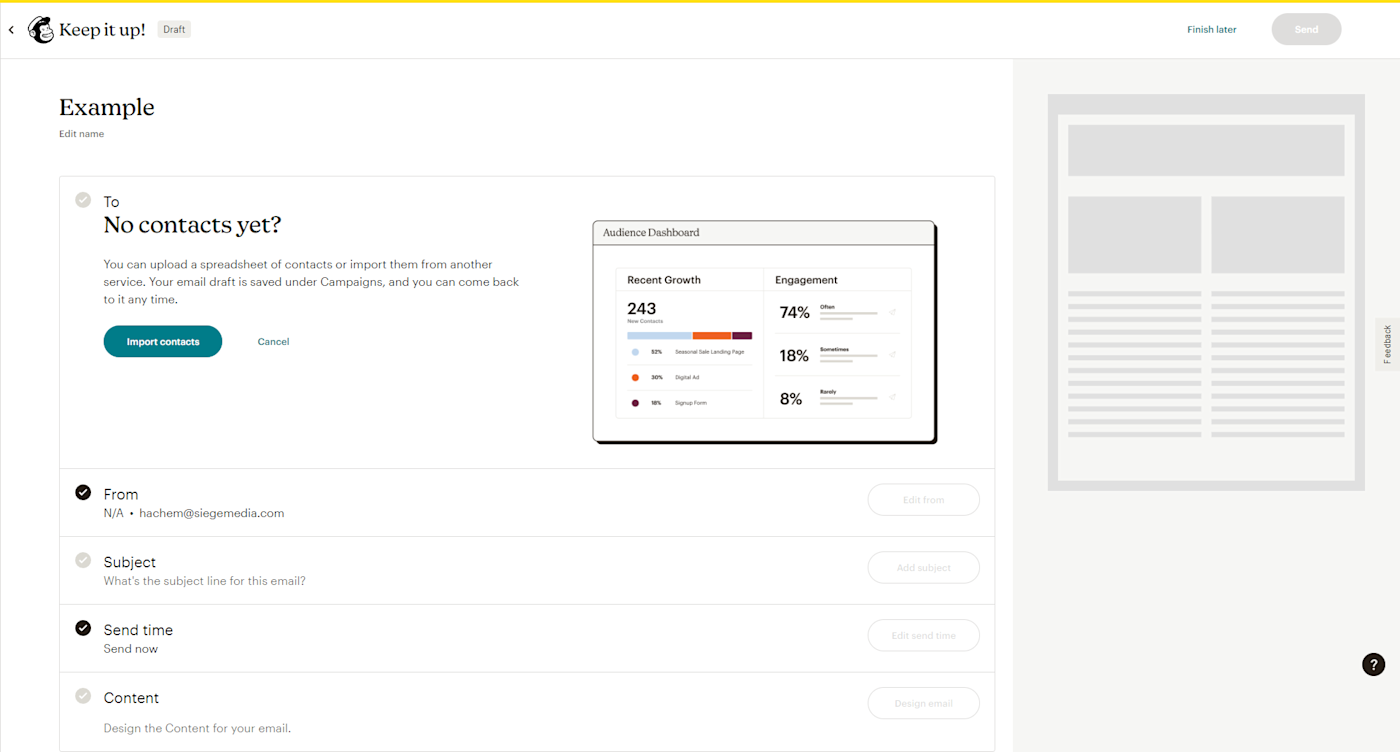
Task: Open the Mailchimp Freddie logo
Action: click(x=41, y=30)
